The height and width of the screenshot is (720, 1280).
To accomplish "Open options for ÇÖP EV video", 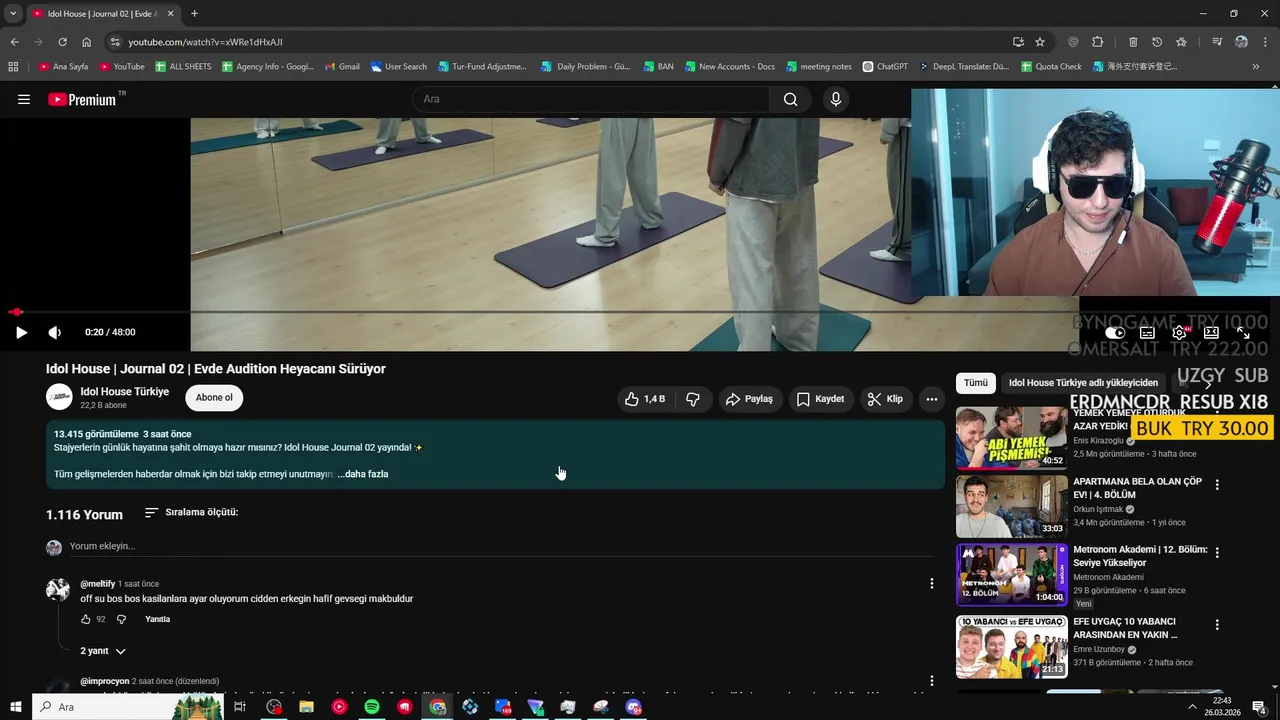I will coord(1217,485).
